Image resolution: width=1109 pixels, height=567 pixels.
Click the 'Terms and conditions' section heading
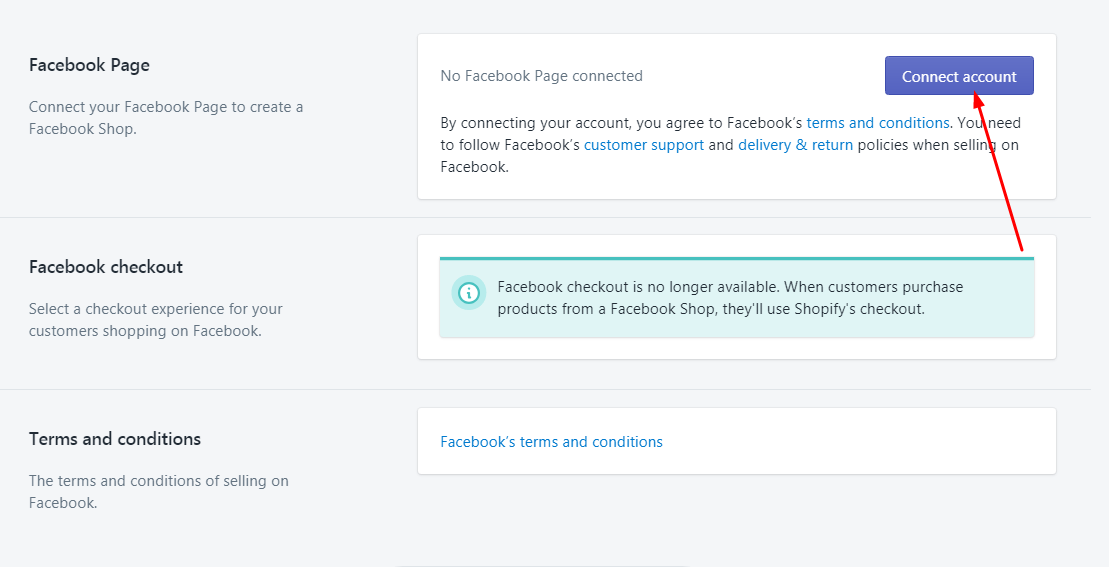tap(115, 439)
